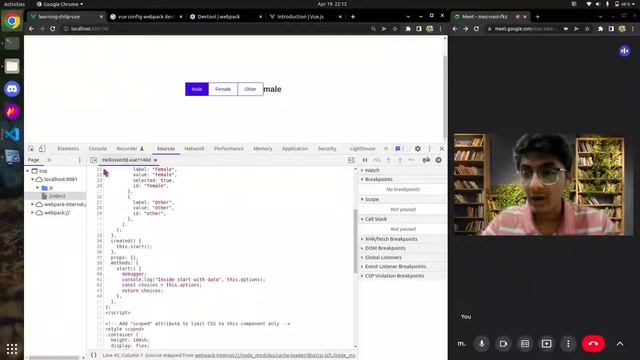
Task: Toggle the Sources navigator sidebar icon
Action: (93, 160)
